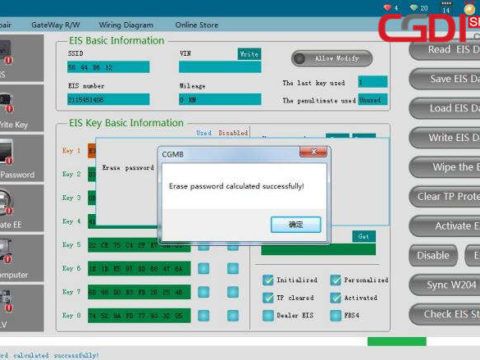Click the Key 5 hex data field

[139, 245]
